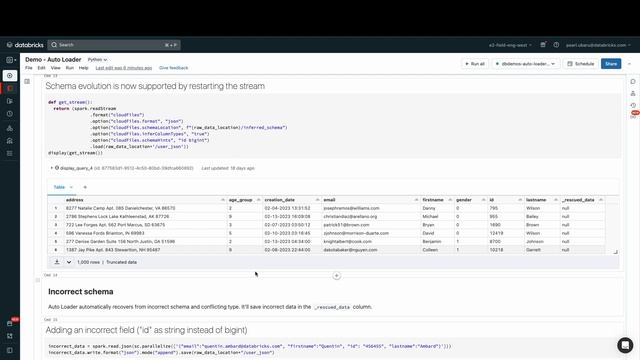This screenshot has height=360, width=640.
Task: Open the Last edit history link
Action: [124, 68]
